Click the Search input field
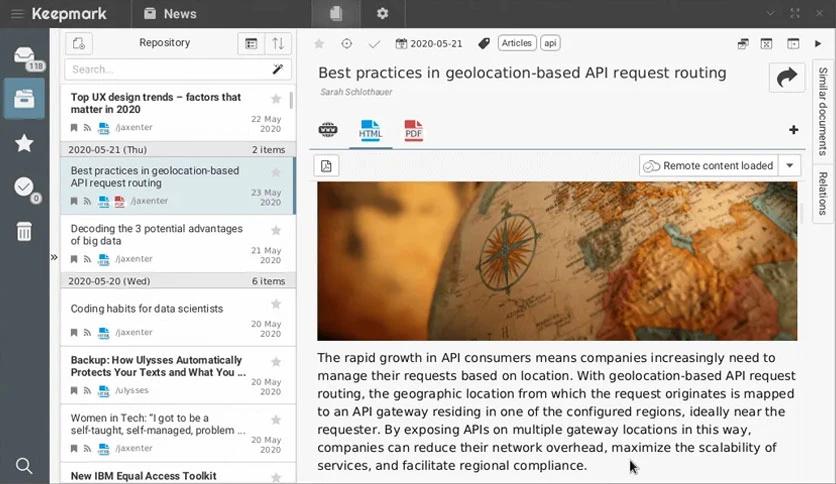The image size is (836, 484). (165, 70)
